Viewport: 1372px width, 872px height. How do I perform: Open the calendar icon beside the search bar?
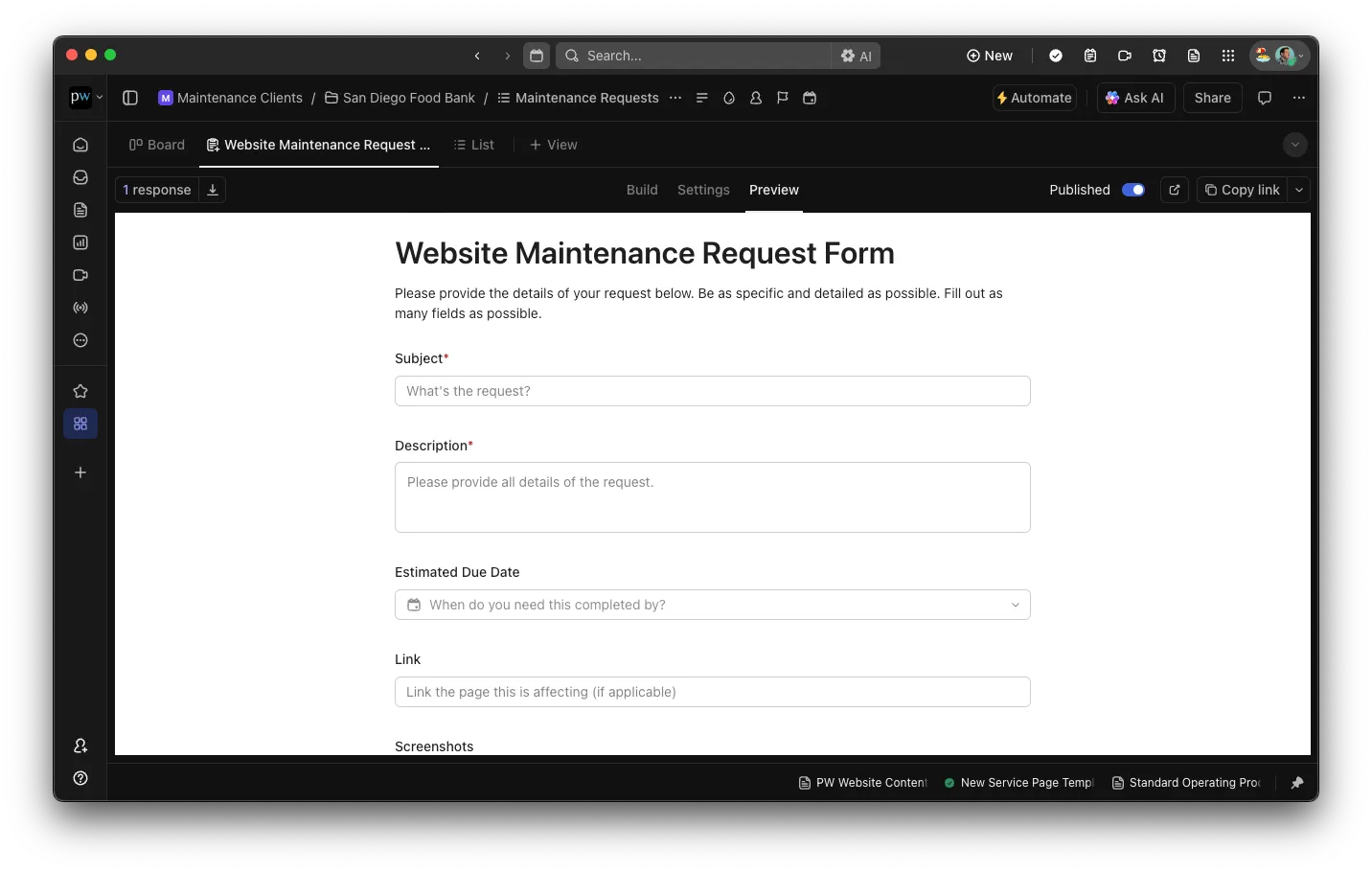537,56
